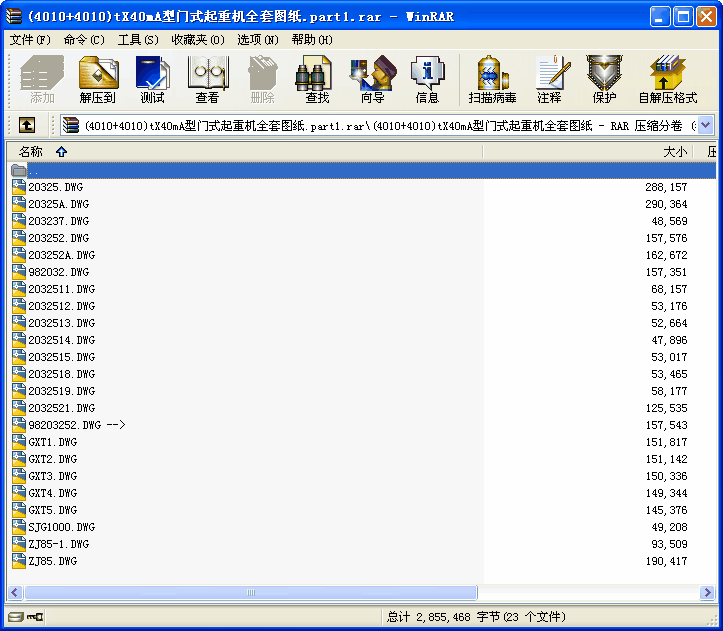Show archive Info (信息) icon
This screenshot has height=631, width=723.
coord(427,79)
